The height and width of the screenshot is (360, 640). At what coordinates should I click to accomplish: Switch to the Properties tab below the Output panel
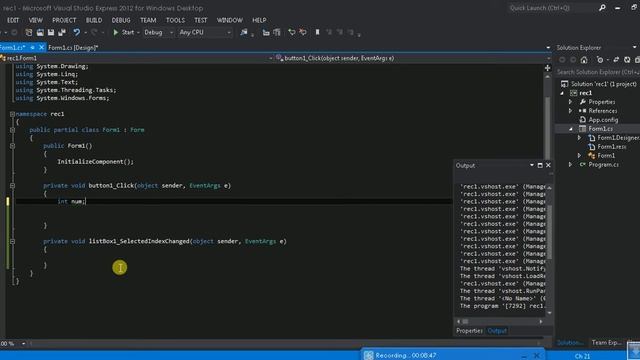(469, 331)
